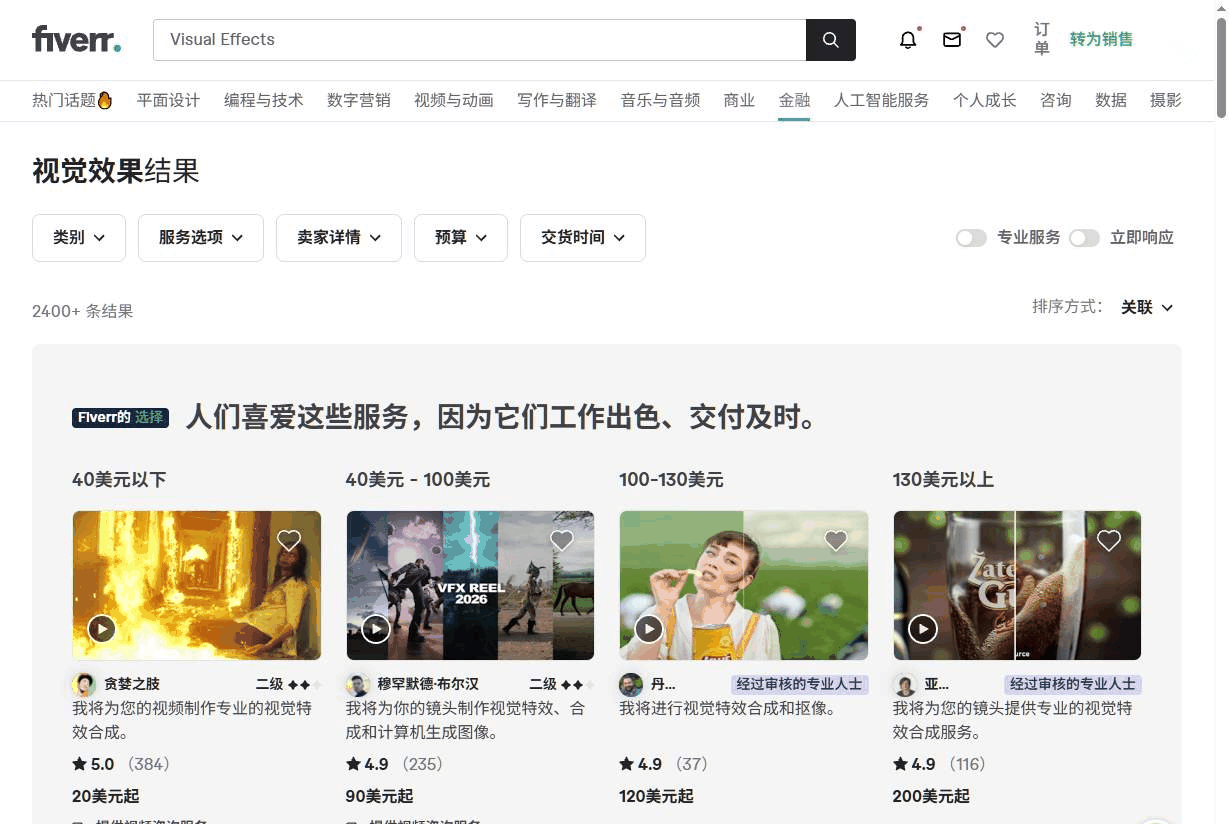Click the page vertical scrollbar

pos(1221,66)
